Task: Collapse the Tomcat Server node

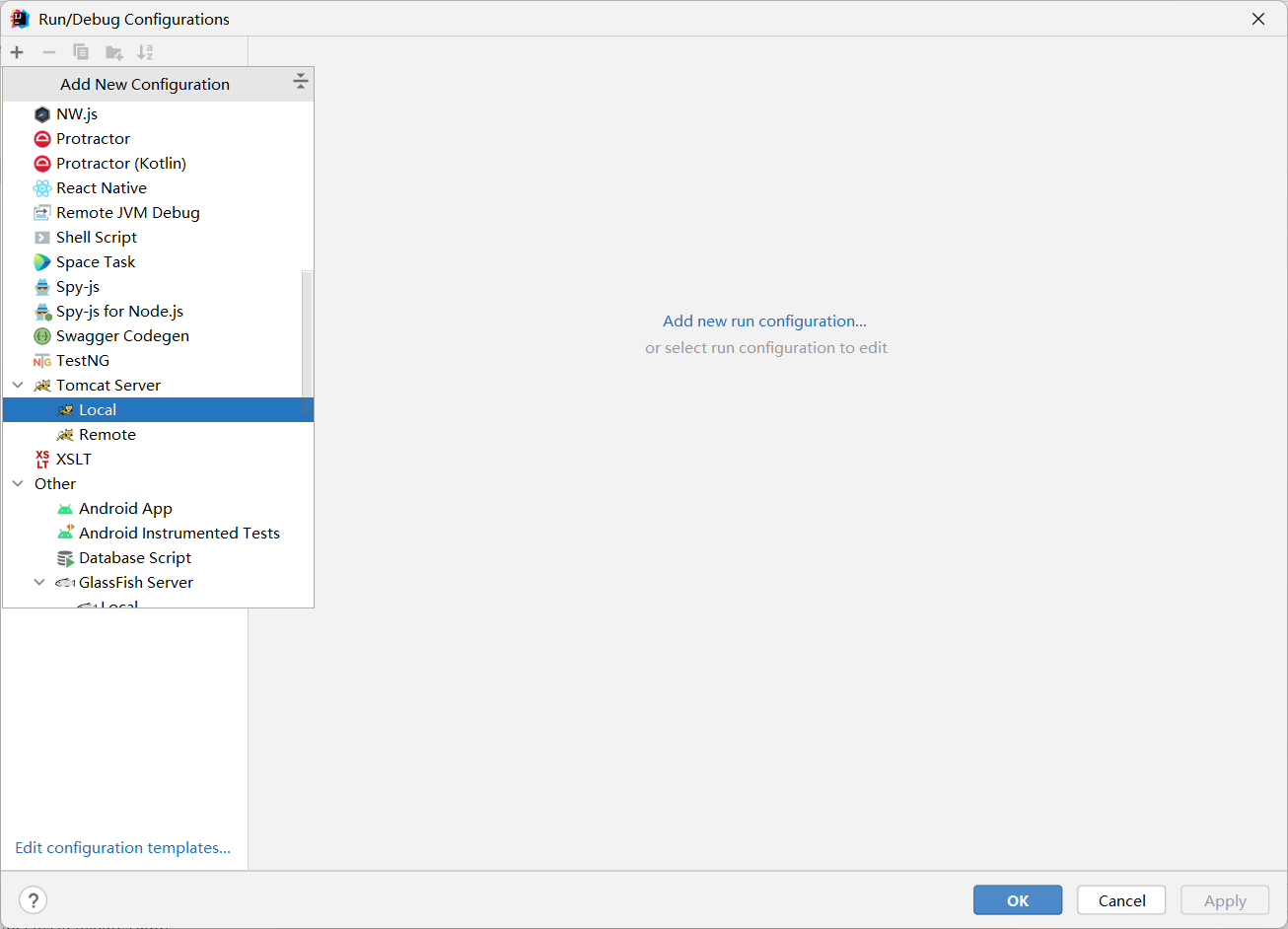Action: point(18,386)
